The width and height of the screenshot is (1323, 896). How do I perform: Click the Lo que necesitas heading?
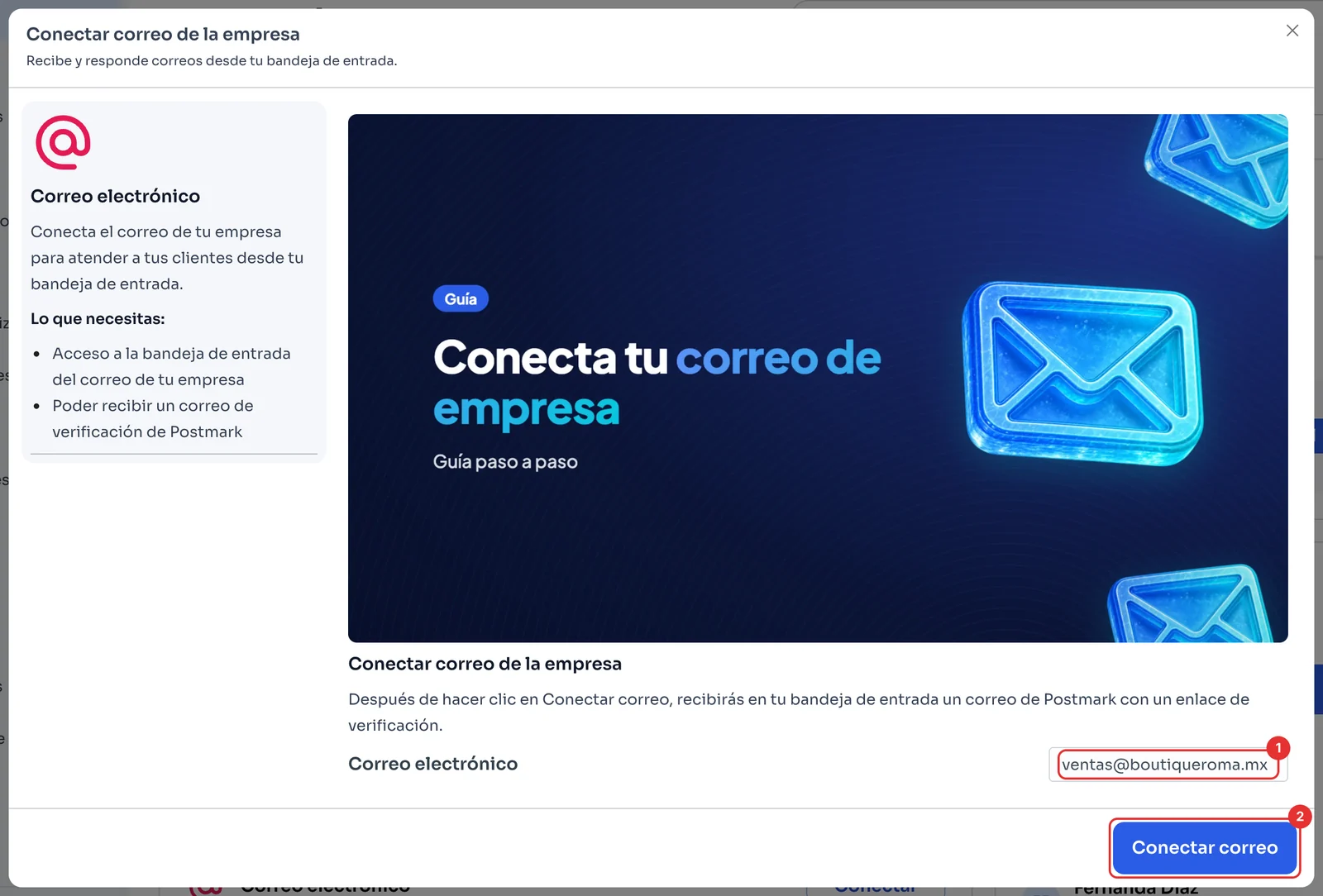click(x=98, y=319)
